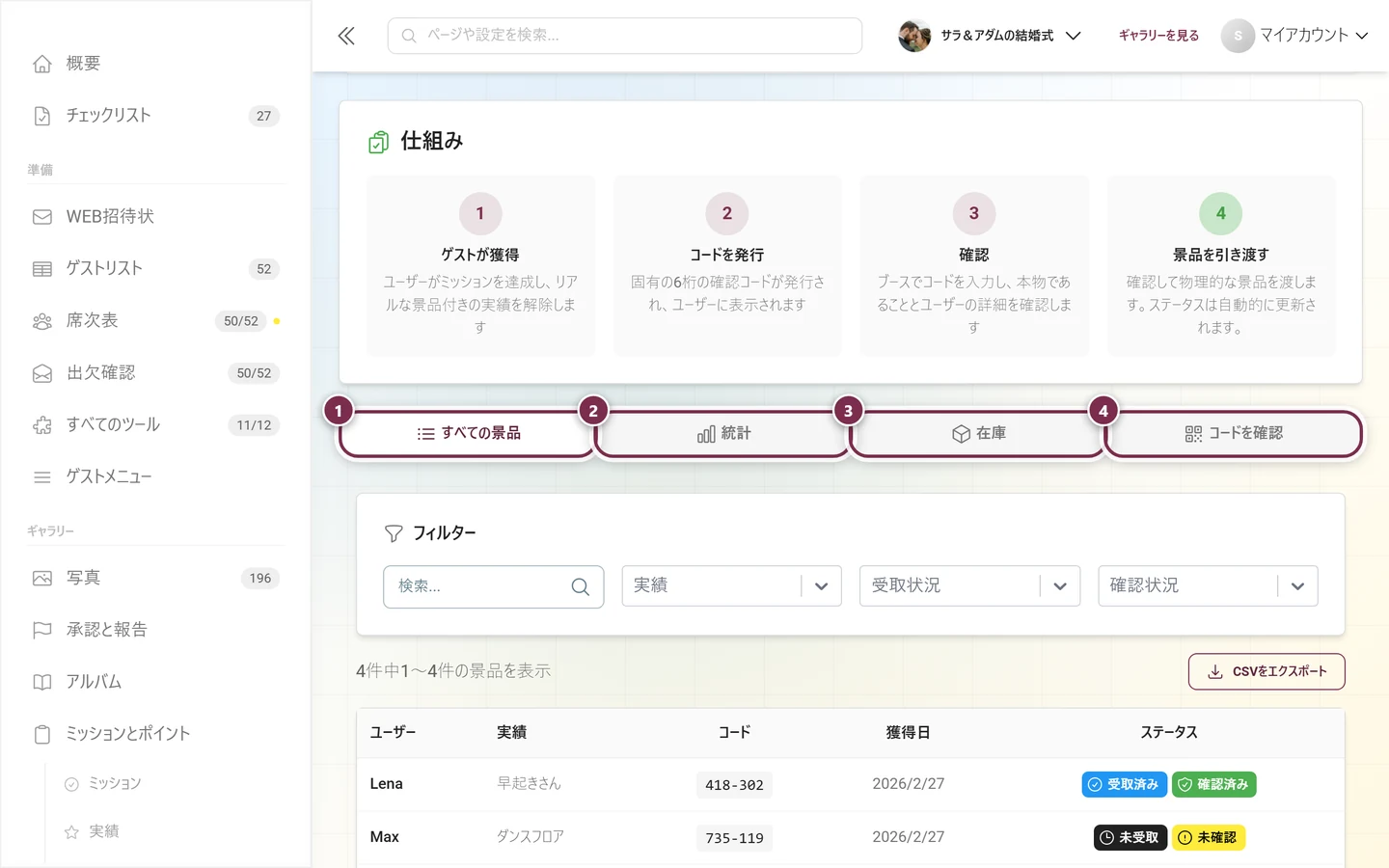Image resolution: width=1389 pixels, height=868 pixels.
Task: Click the checklist document icon
Action: tap(42, 116)
